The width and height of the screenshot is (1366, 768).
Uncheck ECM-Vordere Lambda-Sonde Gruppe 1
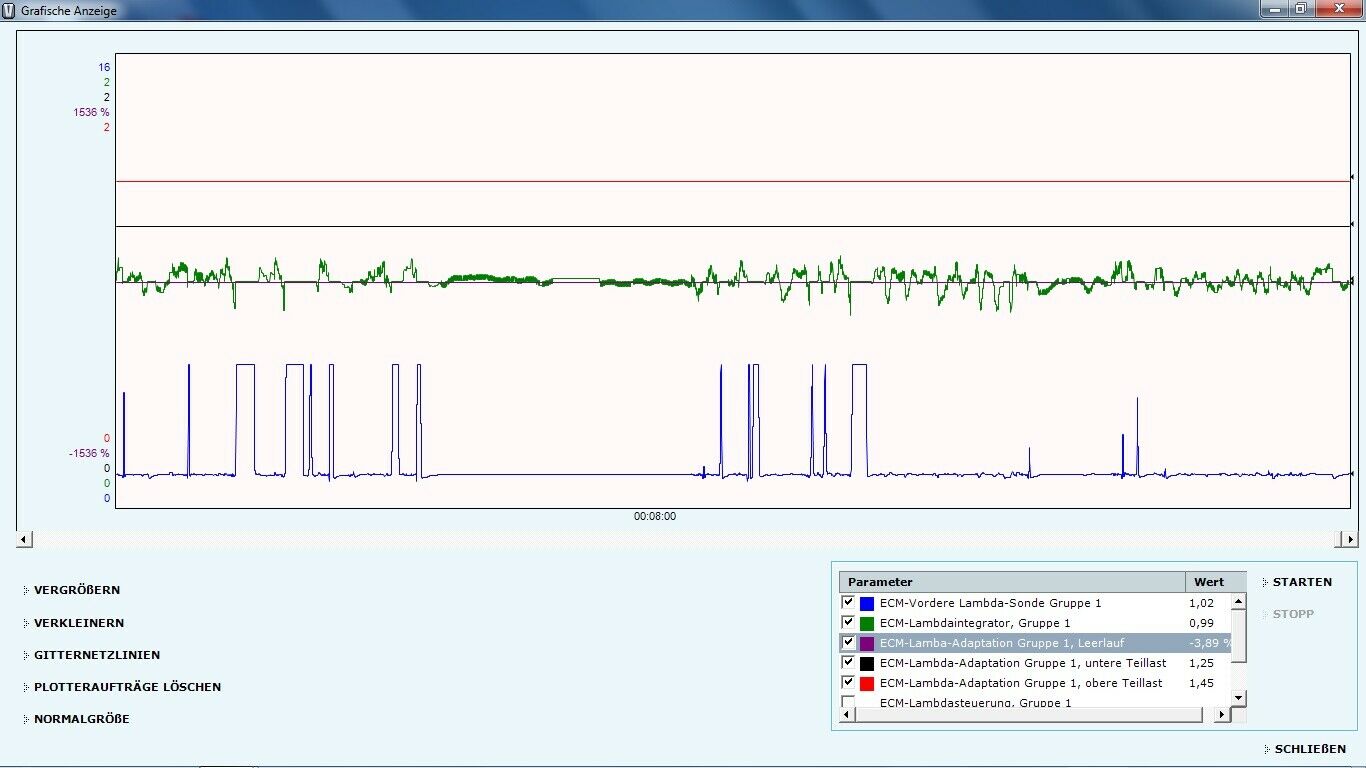[x=848, y=603]
